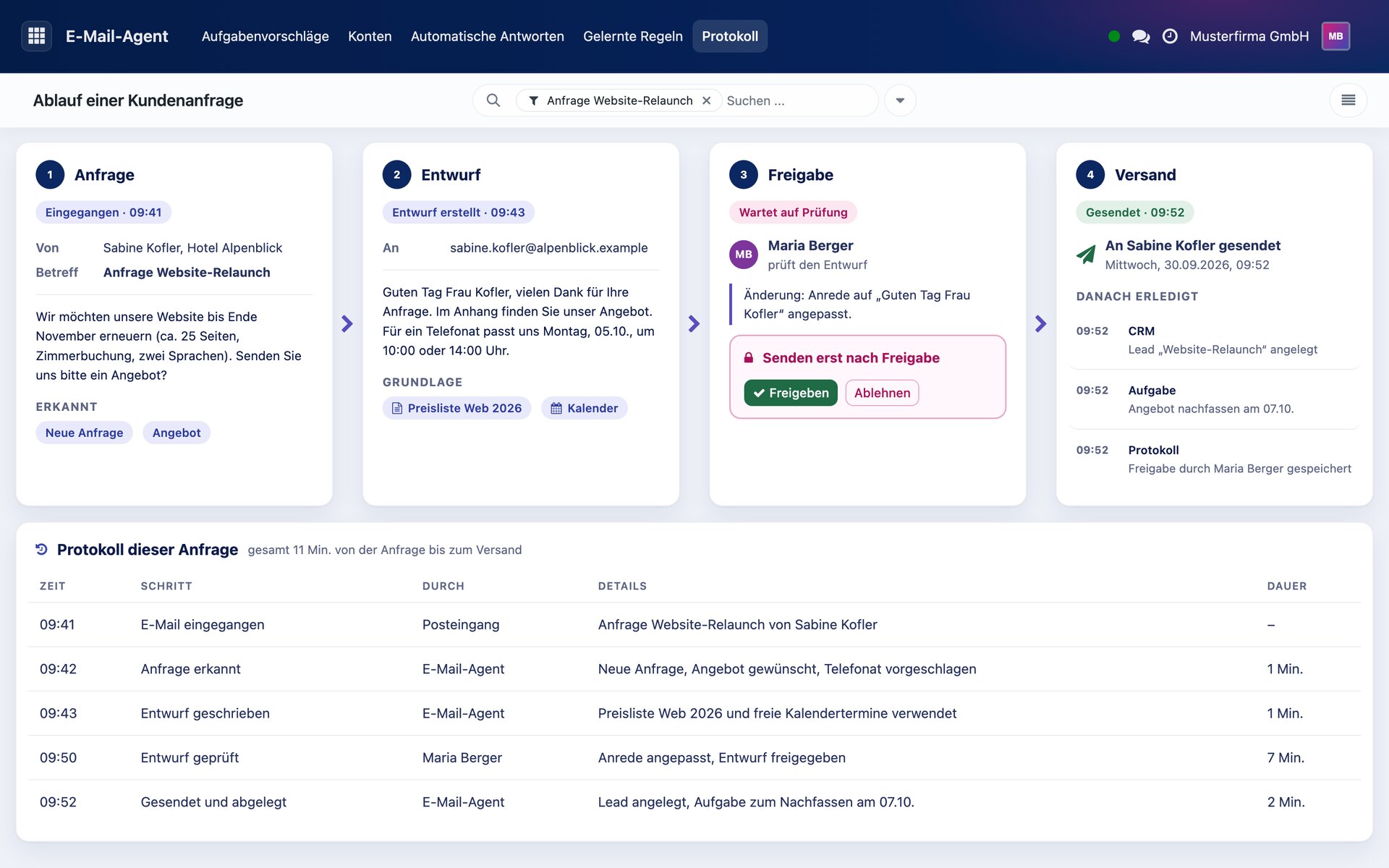Click the sabine.kofler@alpenblick.example address
The width and height of the screenshot is (1389, 868).
click(x=548, y=248)
